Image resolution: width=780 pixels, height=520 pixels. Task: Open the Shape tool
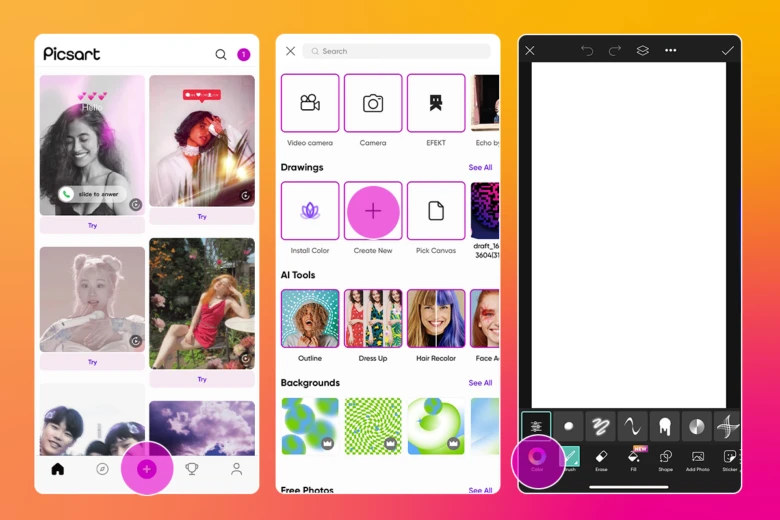665,458
